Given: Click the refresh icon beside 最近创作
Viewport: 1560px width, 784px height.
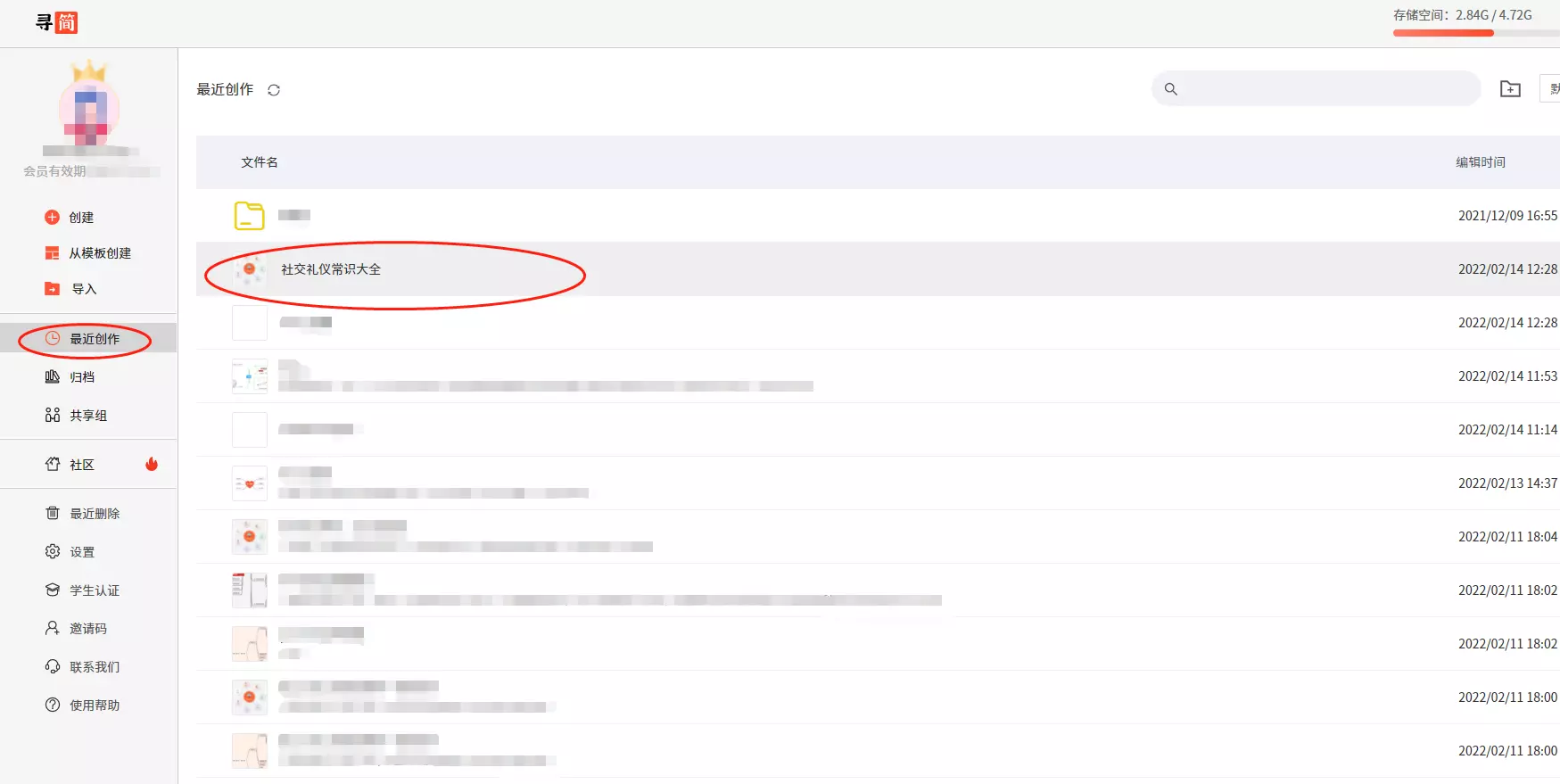Looking at the screenshot, I should [x=274, y=90].
